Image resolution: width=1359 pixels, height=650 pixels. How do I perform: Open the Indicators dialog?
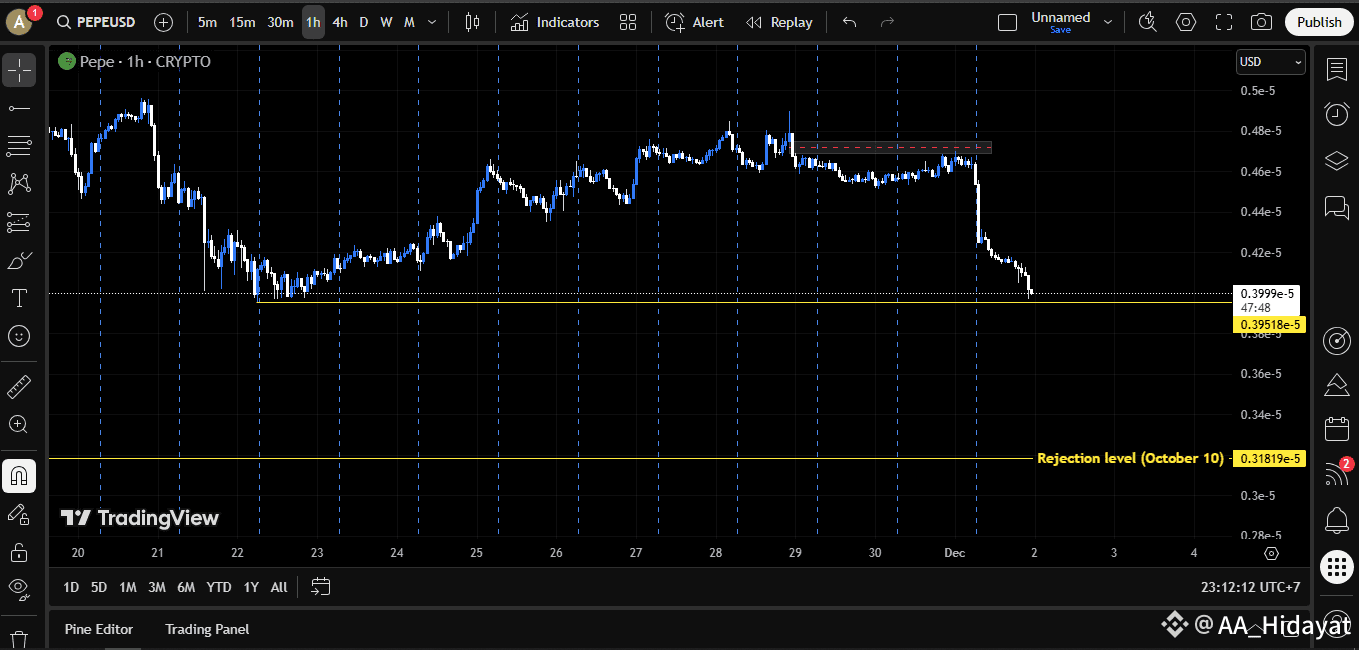(555, 22)
